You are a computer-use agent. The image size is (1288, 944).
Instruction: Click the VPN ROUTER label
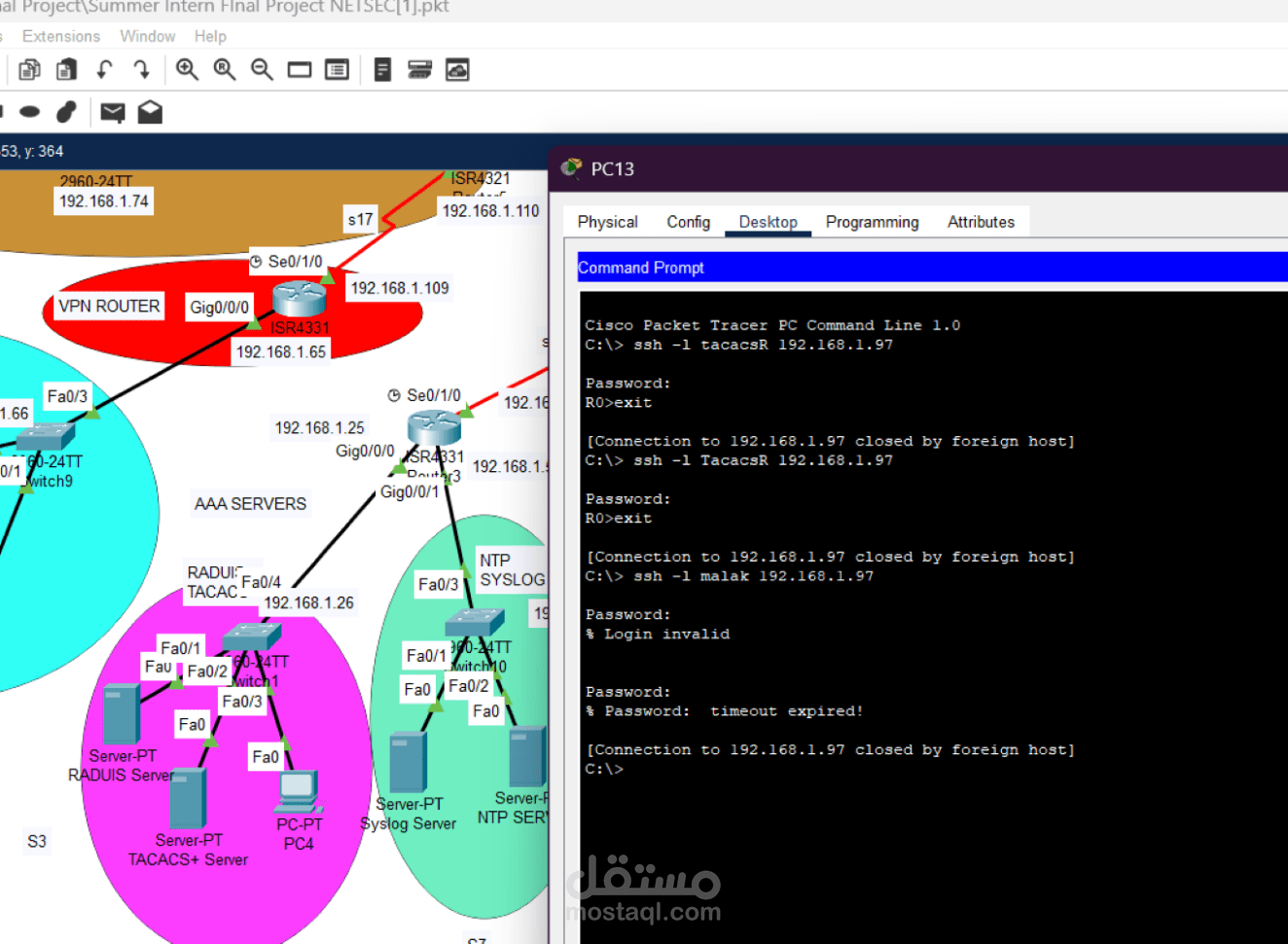pos(109,307)
